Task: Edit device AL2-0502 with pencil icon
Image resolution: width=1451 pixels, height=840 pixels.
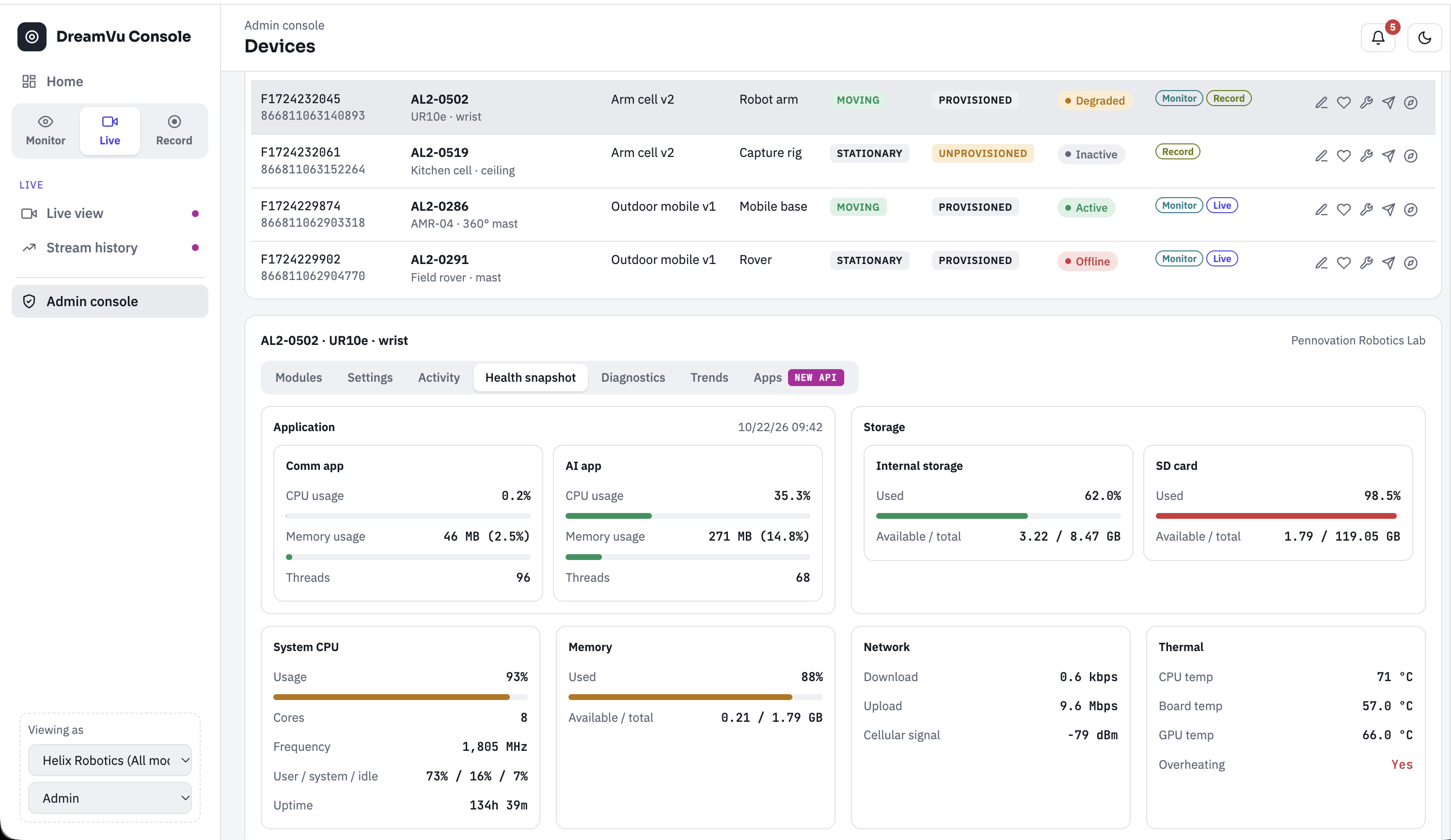Action: 1322,103
